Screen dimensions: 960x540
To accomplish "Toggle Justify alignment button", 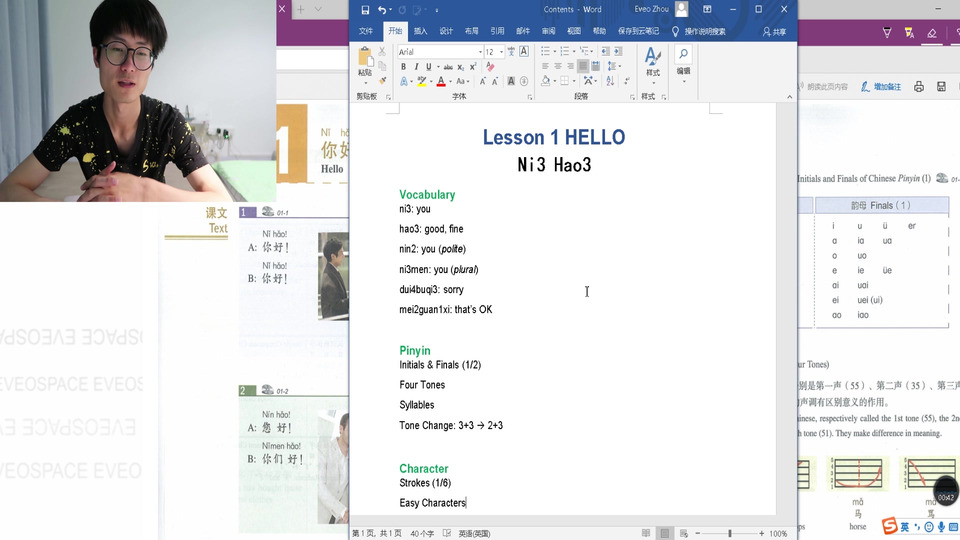I will click(583, 66).
